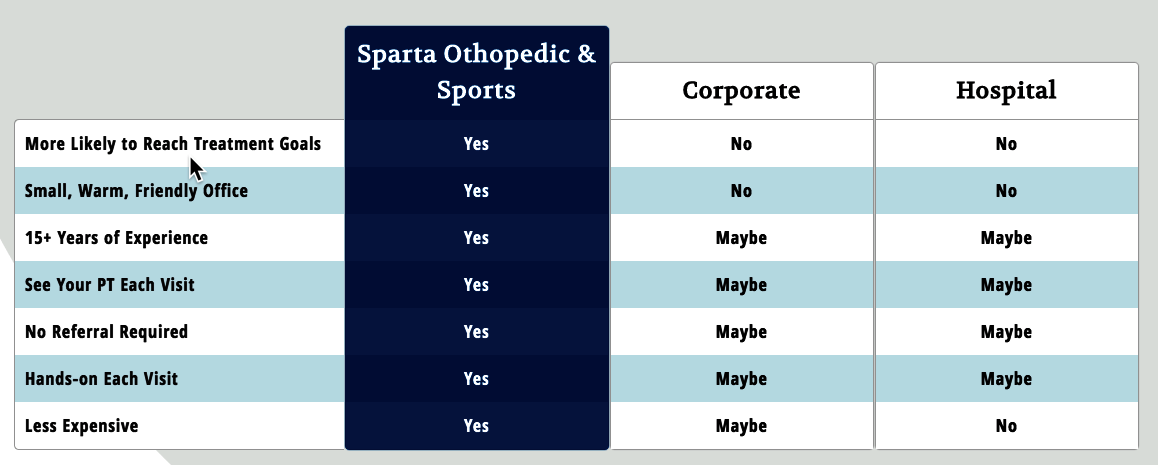Click Corporate's Maybe for 15+ Years of Experience

[741, 238]
